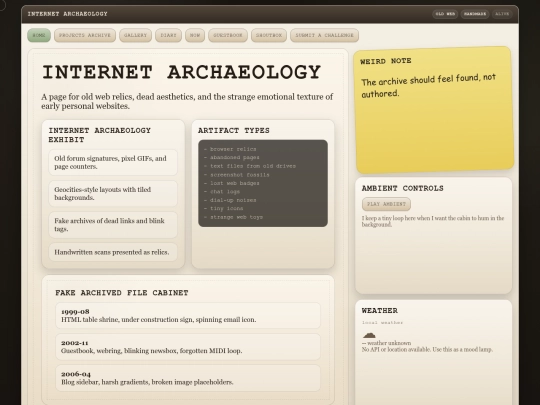Click the 'Geocities-style layouts' card

point(113,194)
